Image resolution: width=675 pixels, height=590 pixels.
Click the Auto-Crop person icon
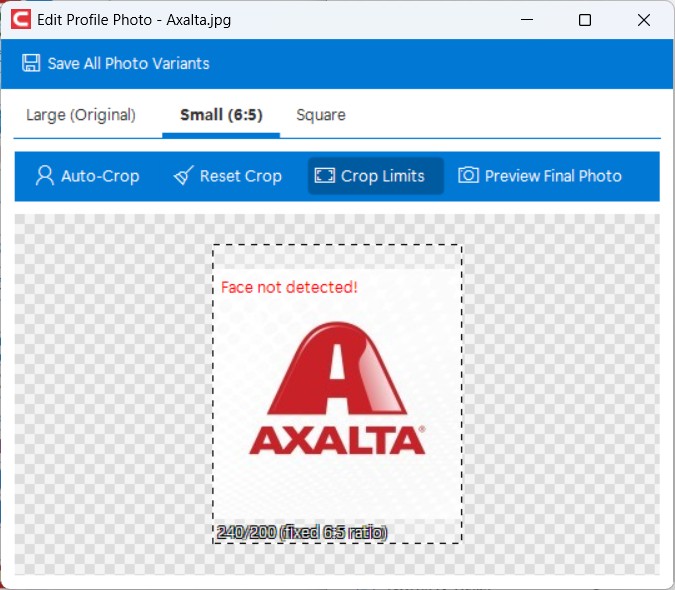pos(45,176)
